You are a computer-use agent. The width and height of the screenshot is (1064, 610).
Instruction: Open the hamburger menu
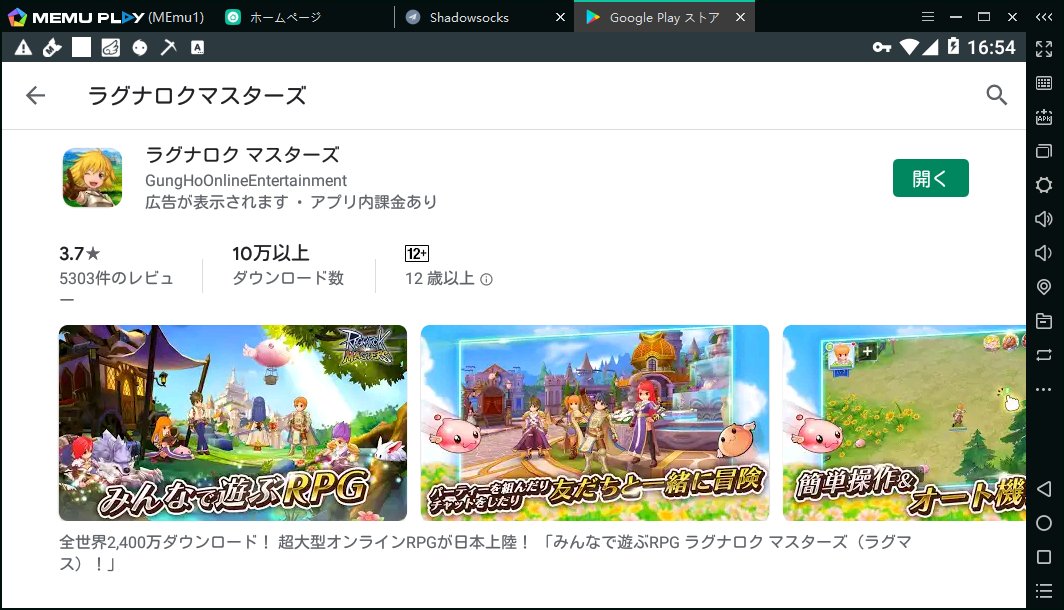pyautogui.click(x=928, y=16)
